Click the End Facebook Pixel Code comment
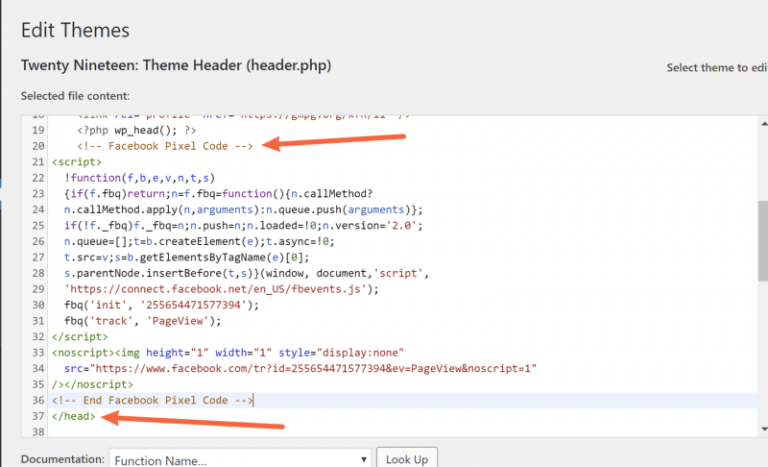768x467 pixels. (152, 400)
